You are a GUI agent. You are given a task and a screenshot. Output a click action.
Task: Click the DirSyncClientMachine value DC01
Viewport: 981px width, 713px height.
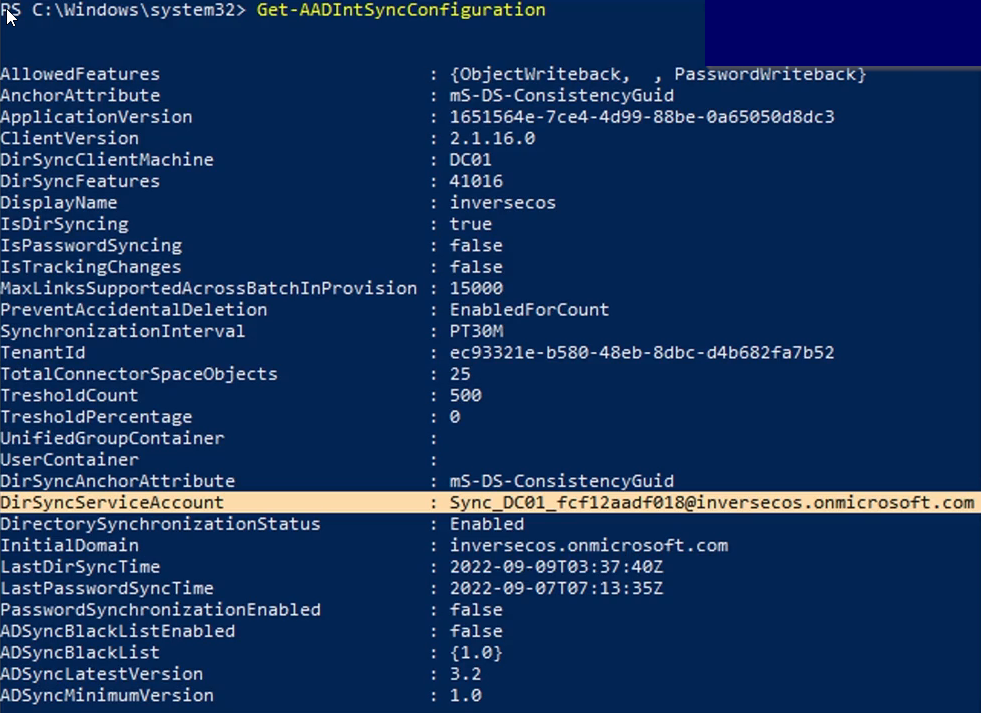pos(471,160)
